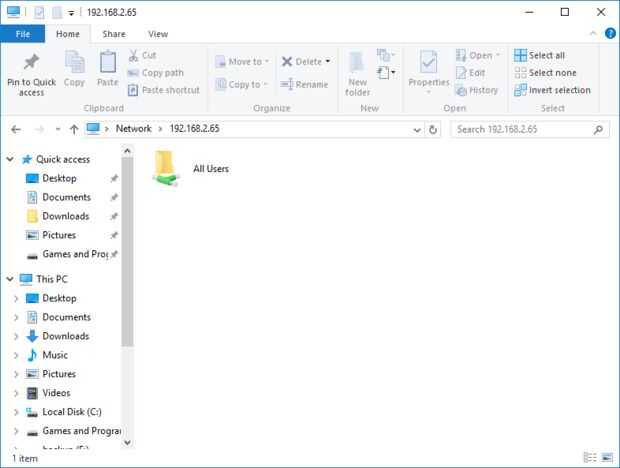Click Paste shortcut in ribbon
The height and width of the screenshot is (468, 620).
pos(164,90)
